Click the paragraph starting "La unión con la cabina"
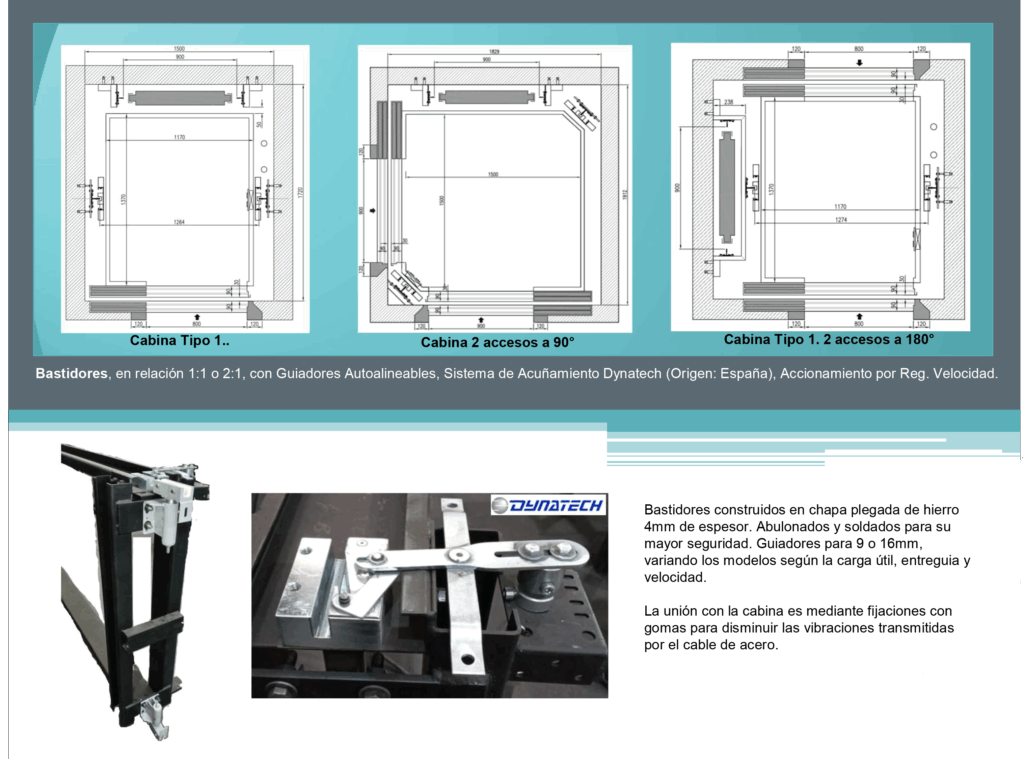The width and height of the screenshot is (1024, 759). 798,627
